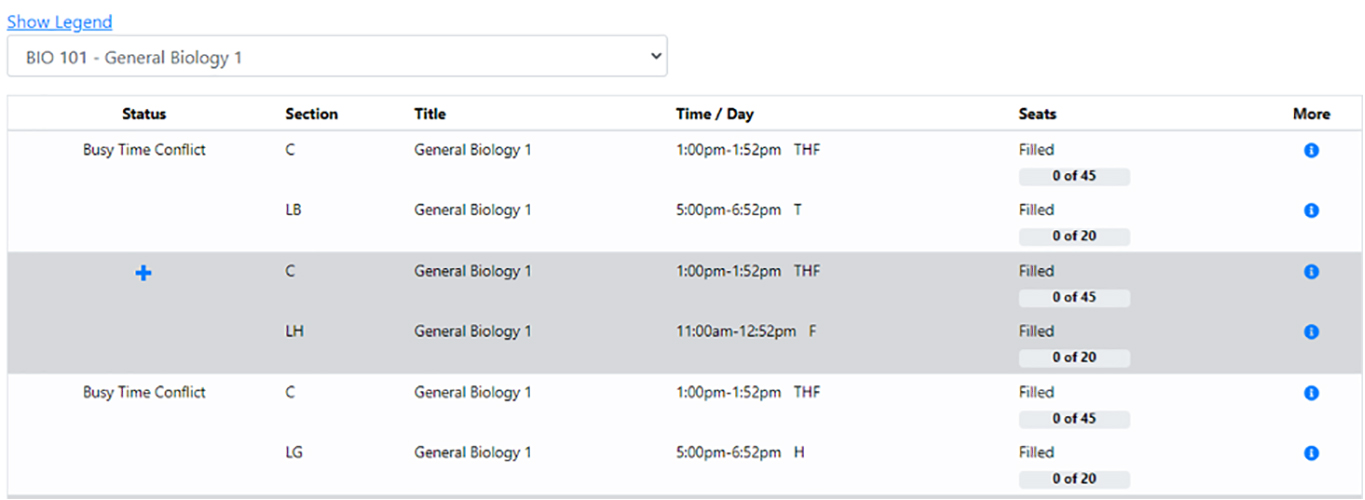Viewport: 1365px width, 500px height.
Task: Open more info for section LB lab
Action: [x=1311, y=211]
